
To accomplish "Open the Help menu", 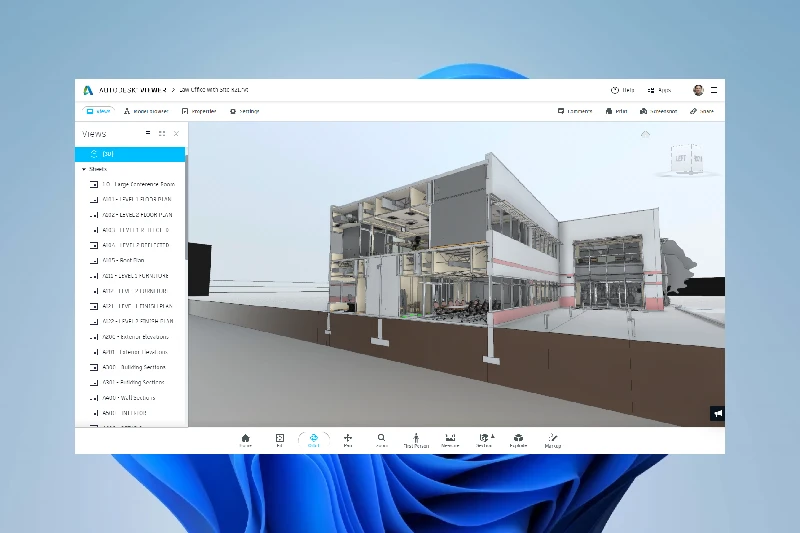I will 622,90.
